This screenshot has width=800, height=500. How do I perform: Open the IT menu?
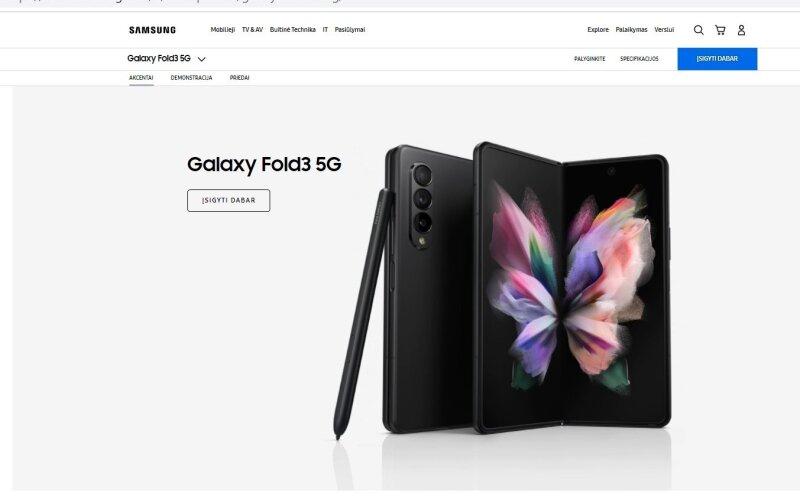tap(325, 30)
